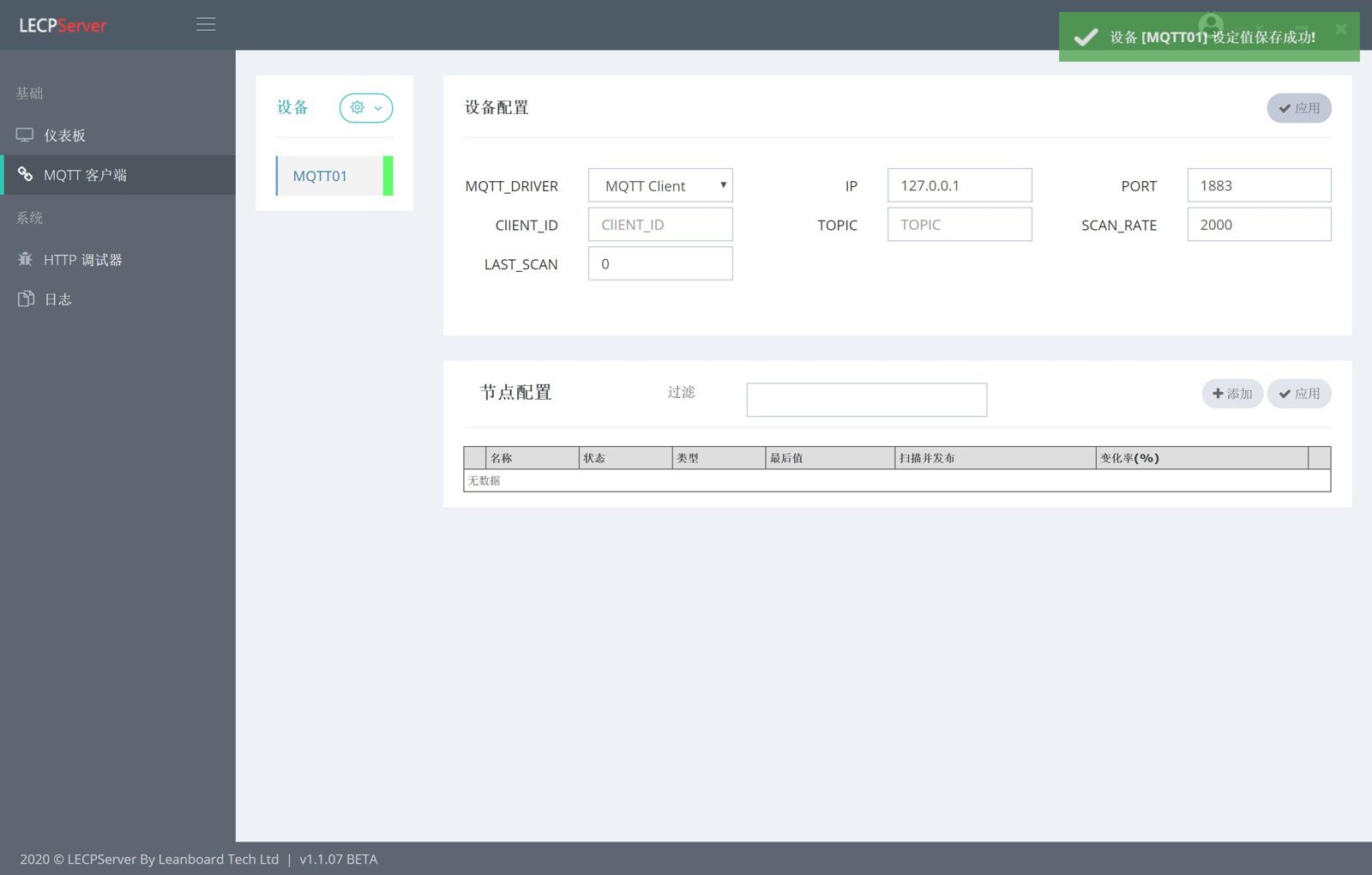Click the checkmark icon in the notification
This screenshot has height=875, width=1372.
click(1086, 37)
